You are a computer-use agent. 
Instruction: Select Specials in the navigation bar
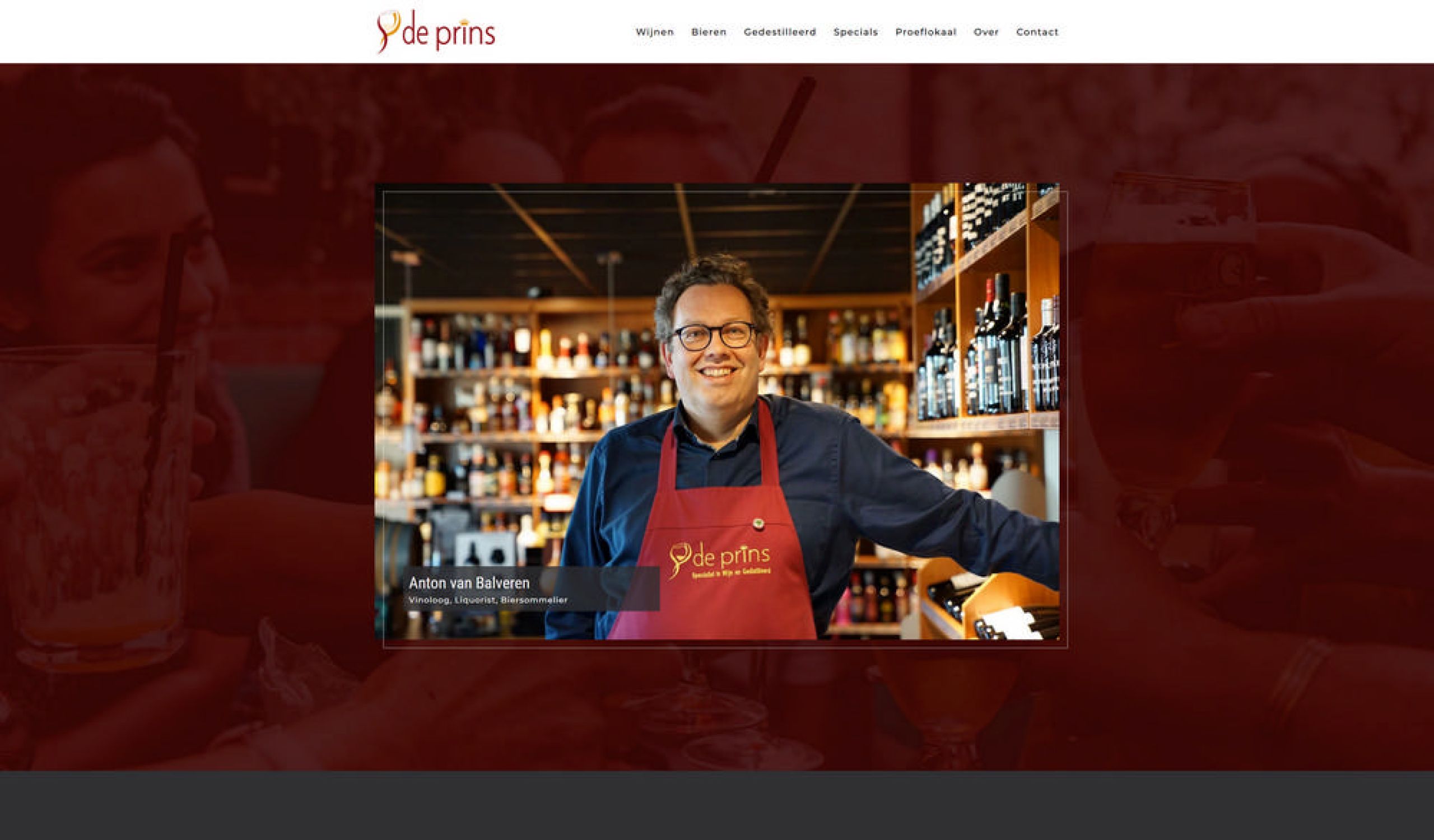point(855,32)
